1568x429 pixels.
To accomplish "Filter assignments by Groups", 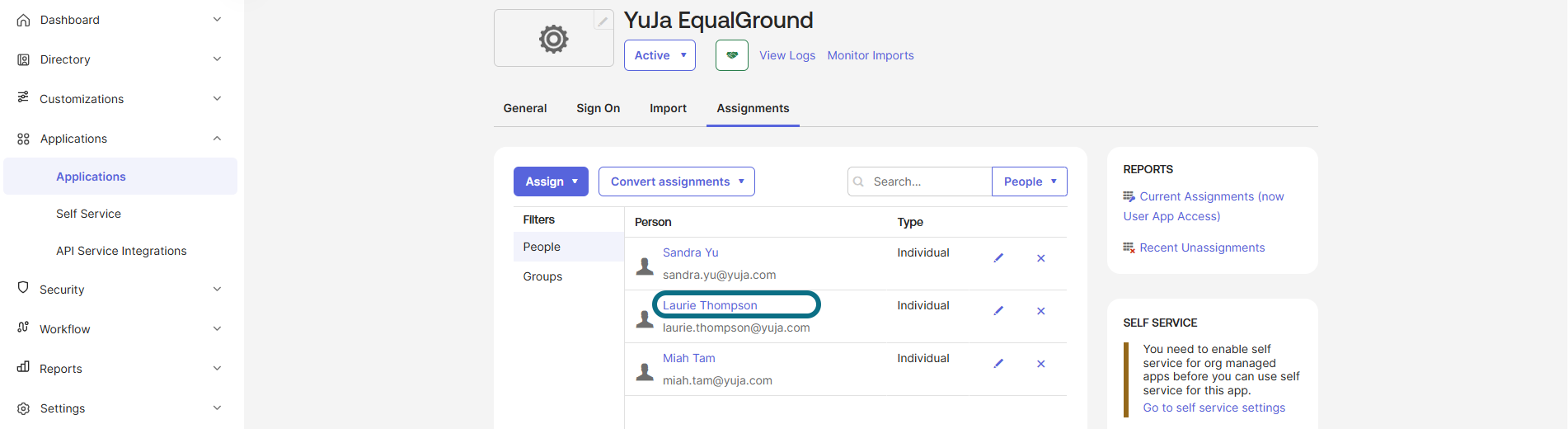I will 568,276.
